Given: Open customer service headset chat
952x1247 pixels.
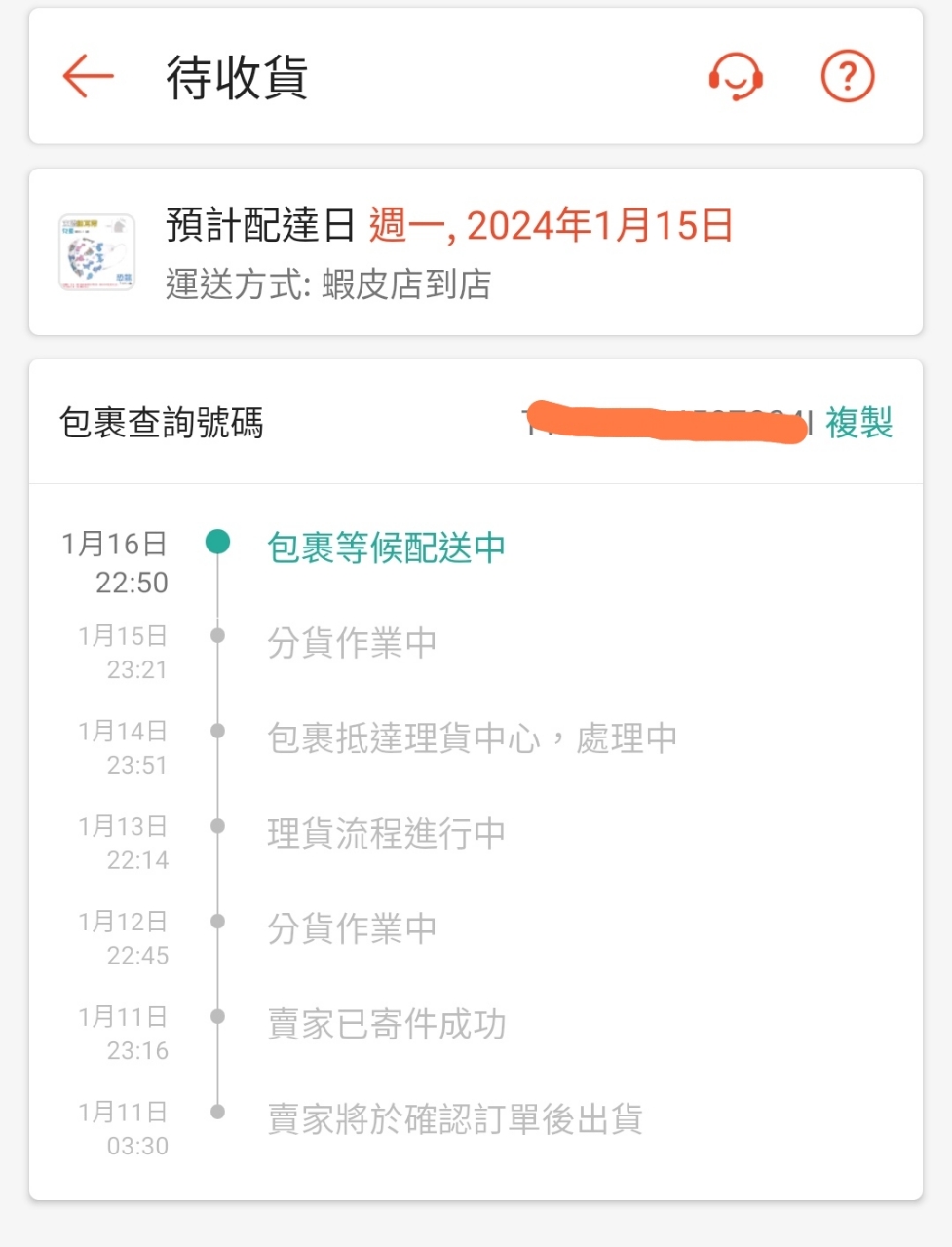Looking at the screenshot, I should point(736,76).
